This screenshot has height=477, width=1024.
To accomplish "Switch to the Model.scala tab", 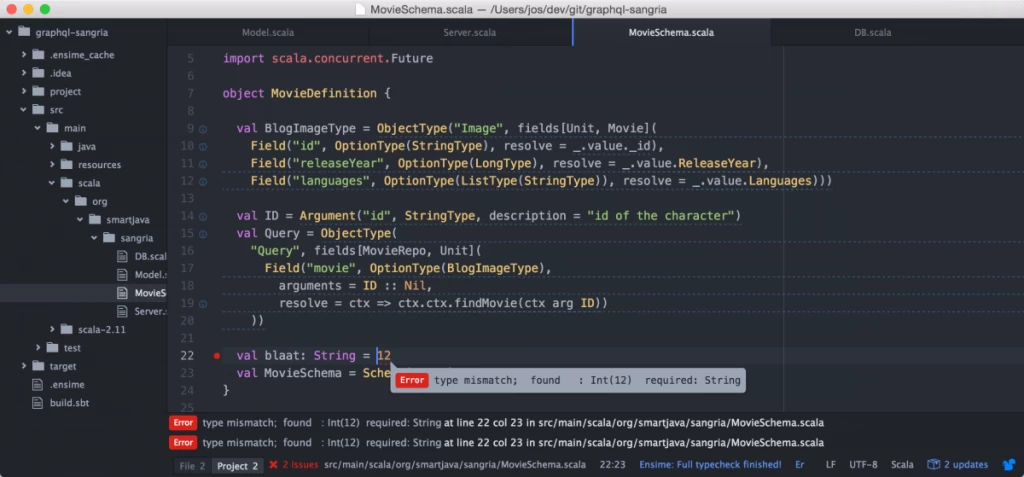I will coord(268,32).
